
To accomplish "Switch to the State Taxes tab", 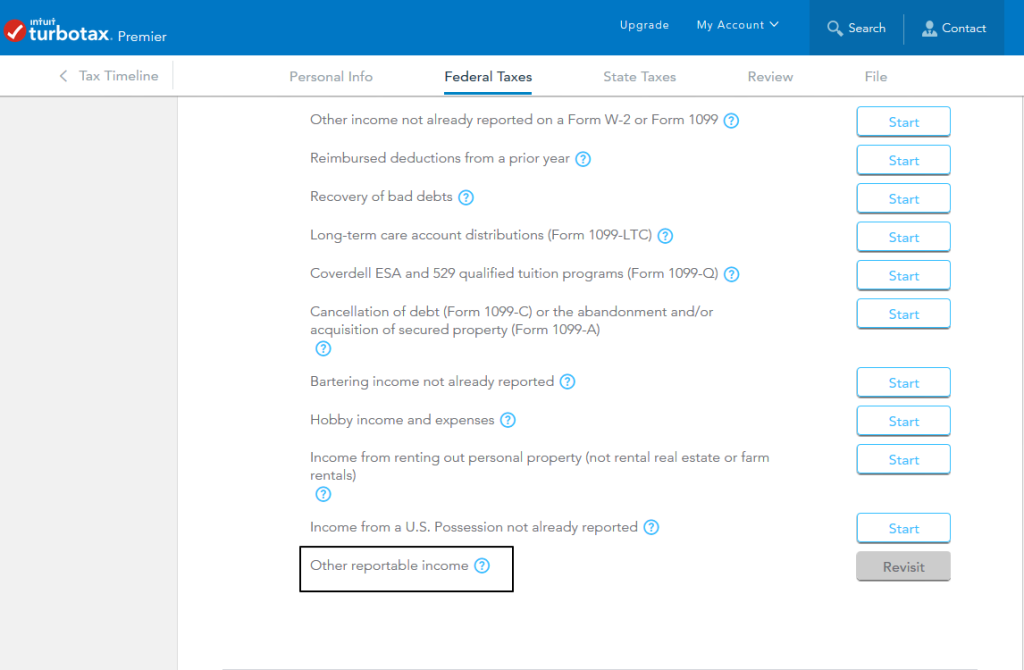I will 639,77.
